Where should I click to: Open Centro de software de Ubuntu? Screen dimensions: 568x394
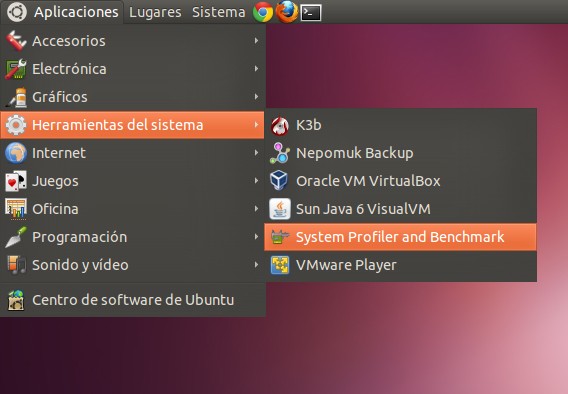click(133, 300)
